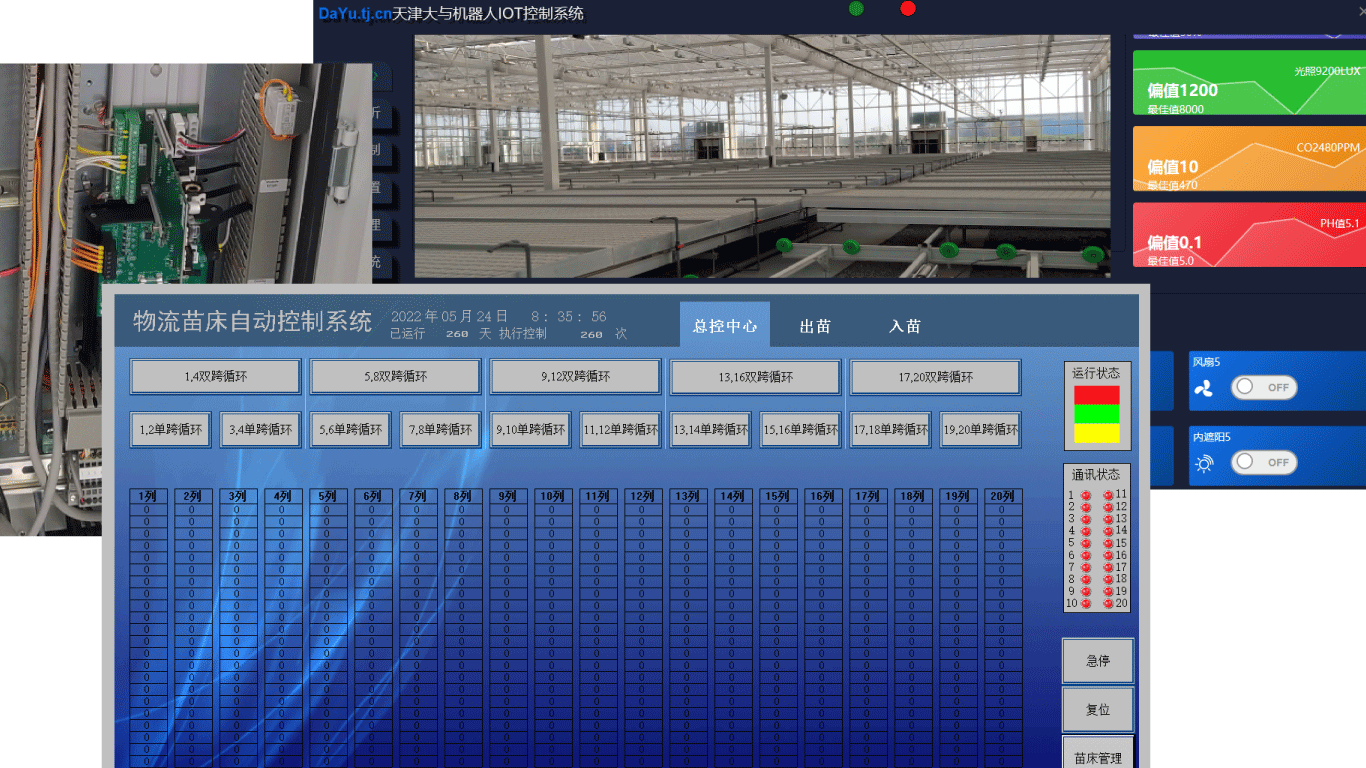The width and height of the screenshot is (1366, 768).
Task: Toggle the 风扇5 OFF switch
Action: pyautogui.click(x=1265, y=387)
